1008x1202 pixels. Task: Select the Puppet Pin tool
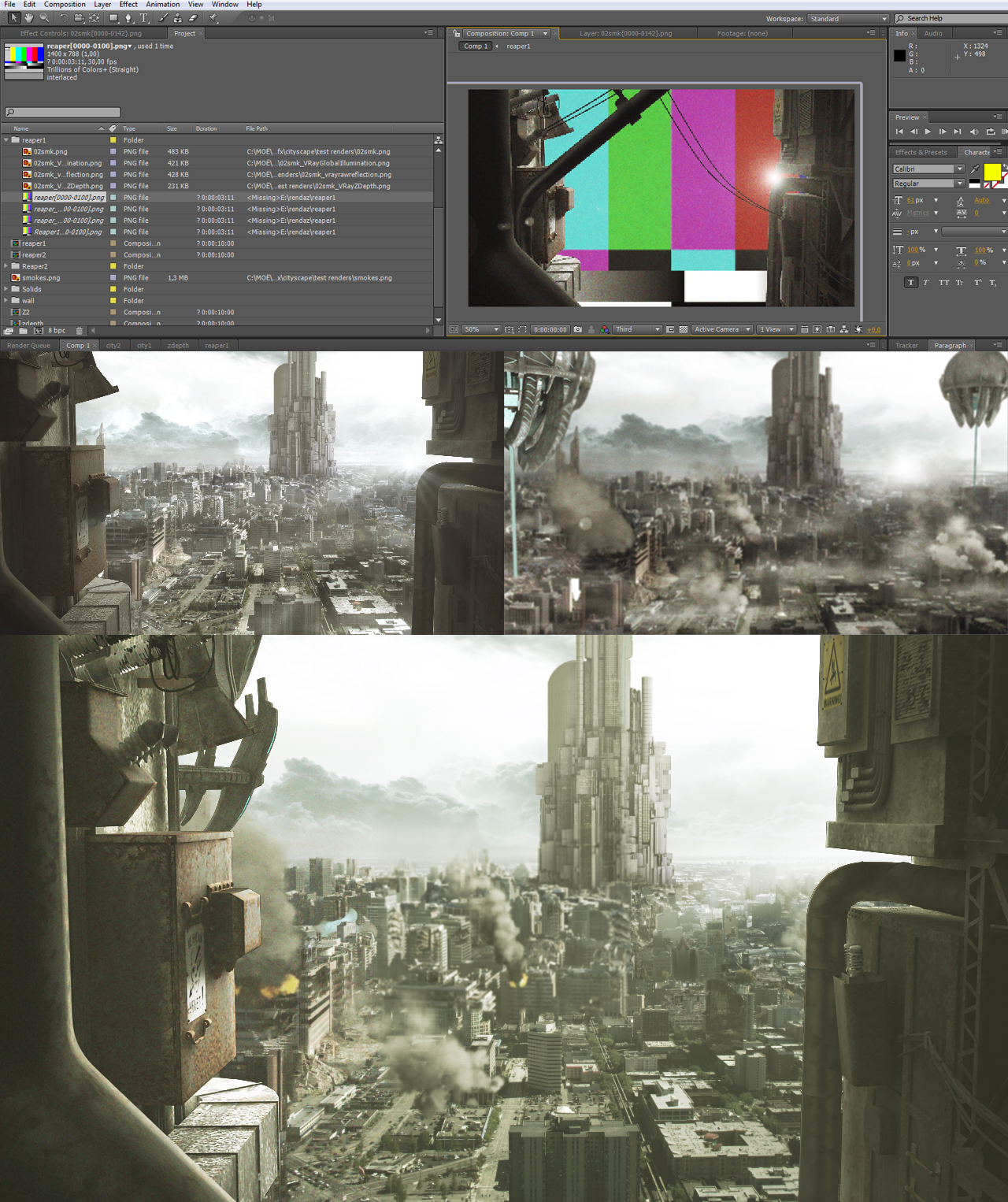[x=213, y=17]
